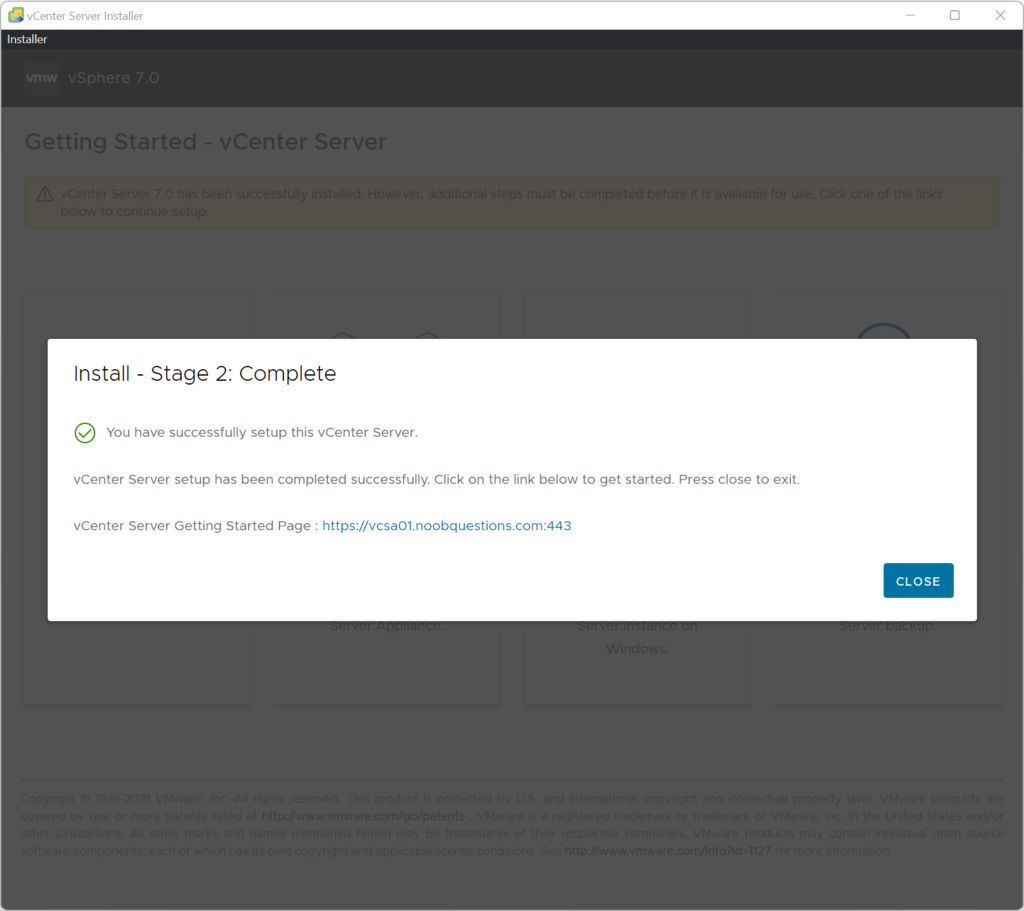Close the vCenter Server Installer window
The width and height of the screenshot is (1024, 911).
click(1000, 15)
